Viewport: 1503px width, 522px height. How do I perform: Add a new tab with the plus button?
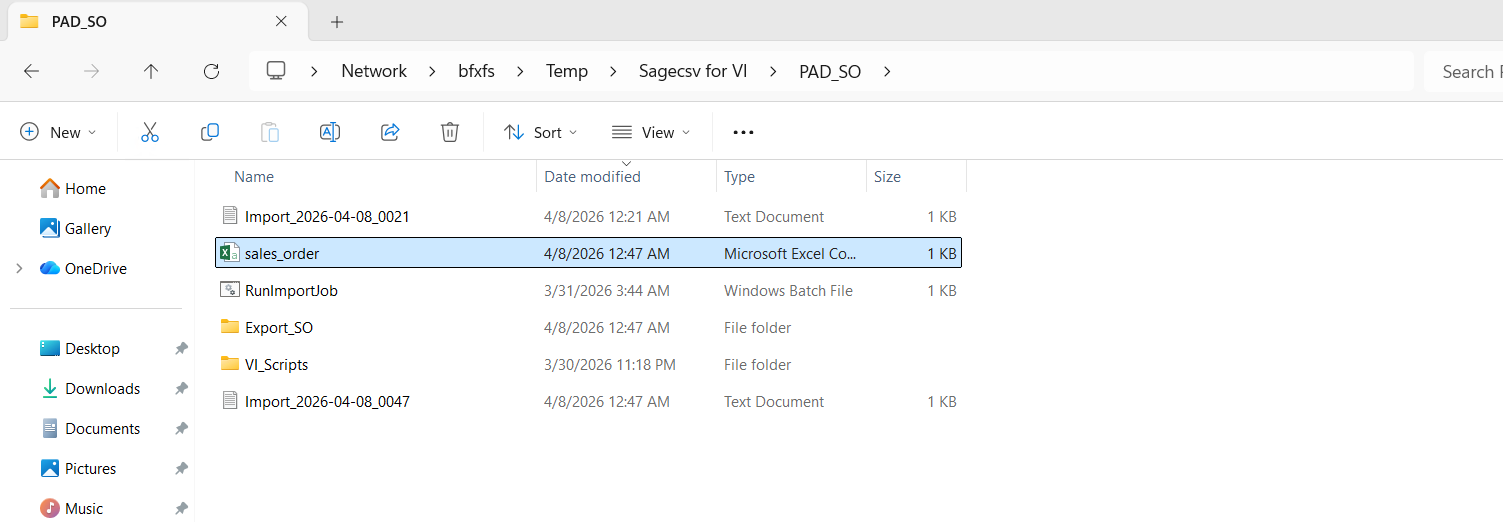pos(337,21)
